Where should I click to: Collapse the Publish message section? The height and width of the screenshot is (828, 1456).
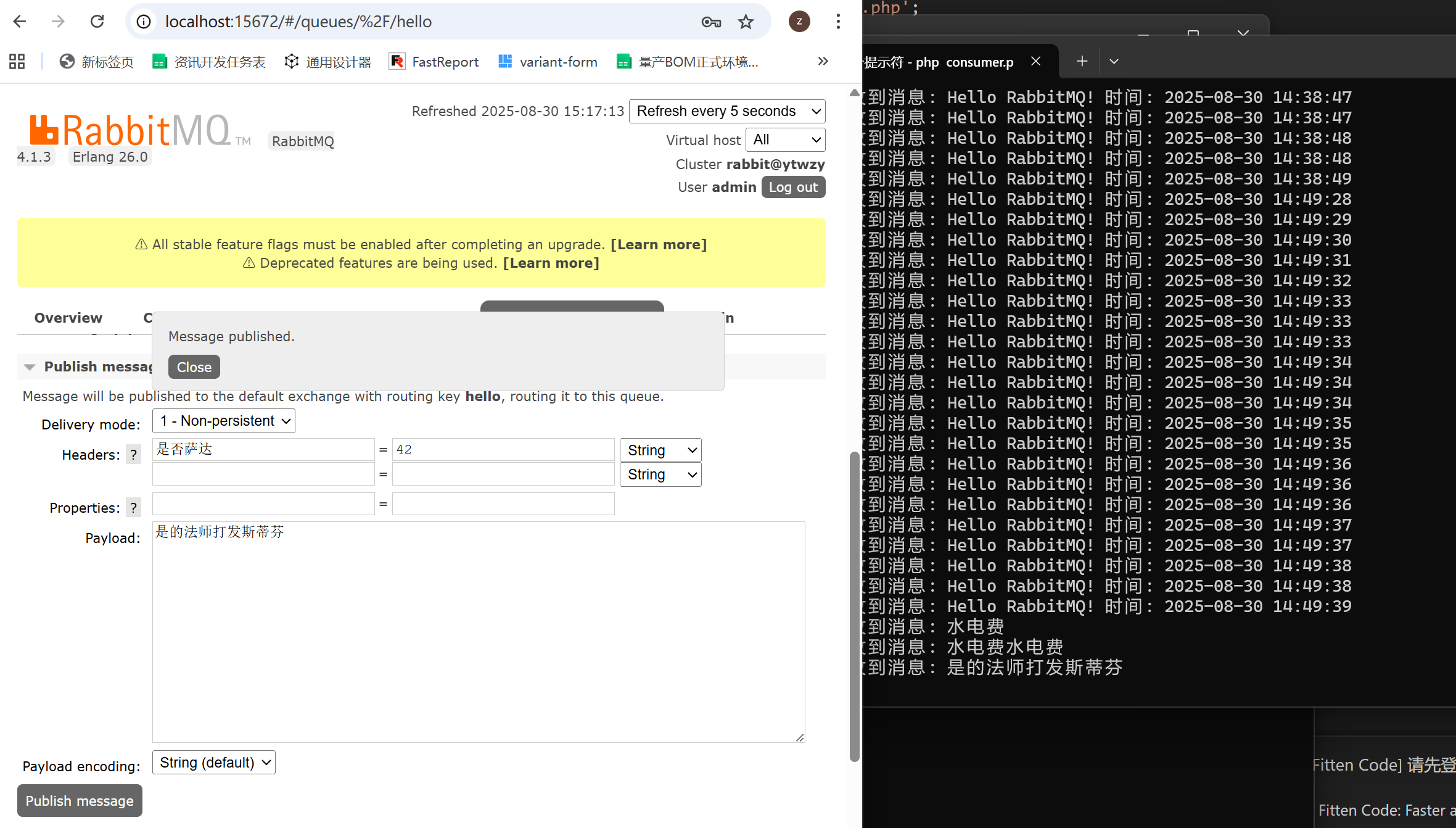click(30, 366)
